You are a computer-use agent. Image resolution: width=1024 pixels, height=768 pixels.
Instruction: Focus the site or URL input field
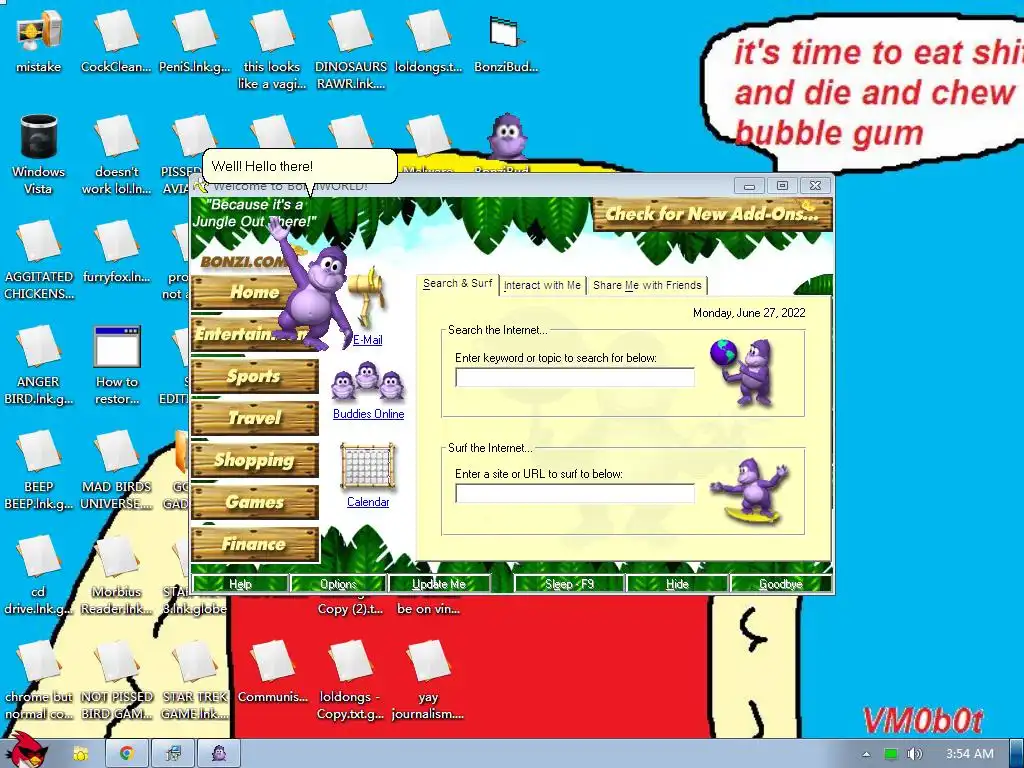(x=575, y=493)
